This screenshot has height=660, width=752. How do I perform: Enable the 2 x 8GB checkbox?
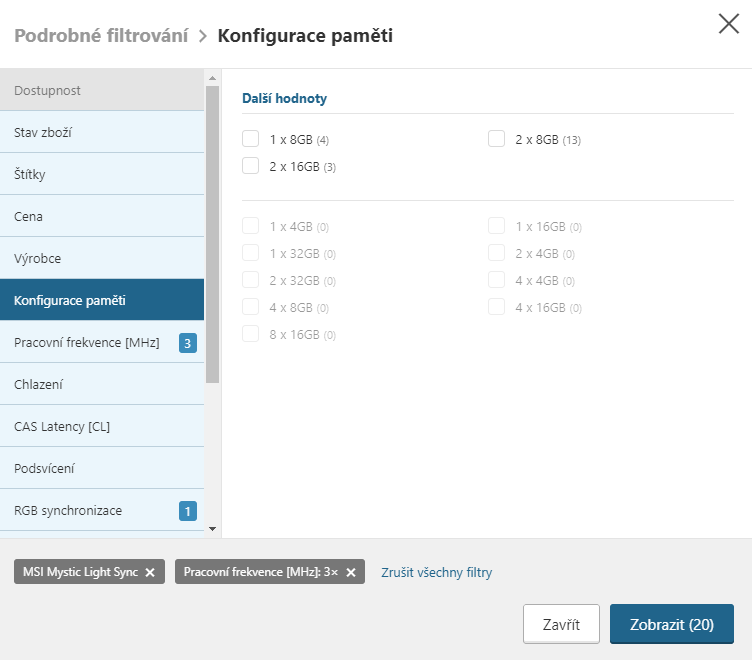coord(497,139)
